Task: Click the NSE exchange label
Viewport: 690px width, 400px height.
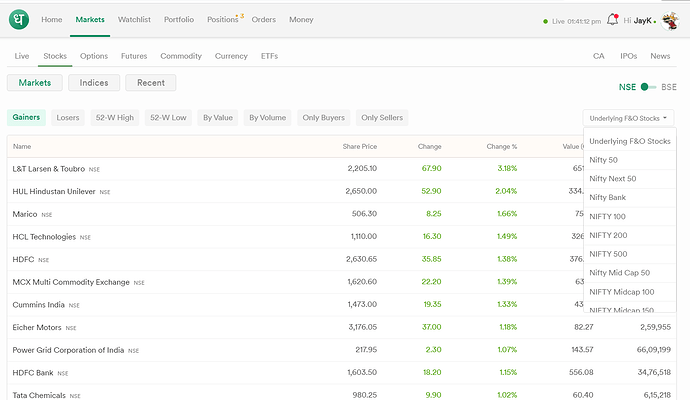Action: [x=627, y=87]
